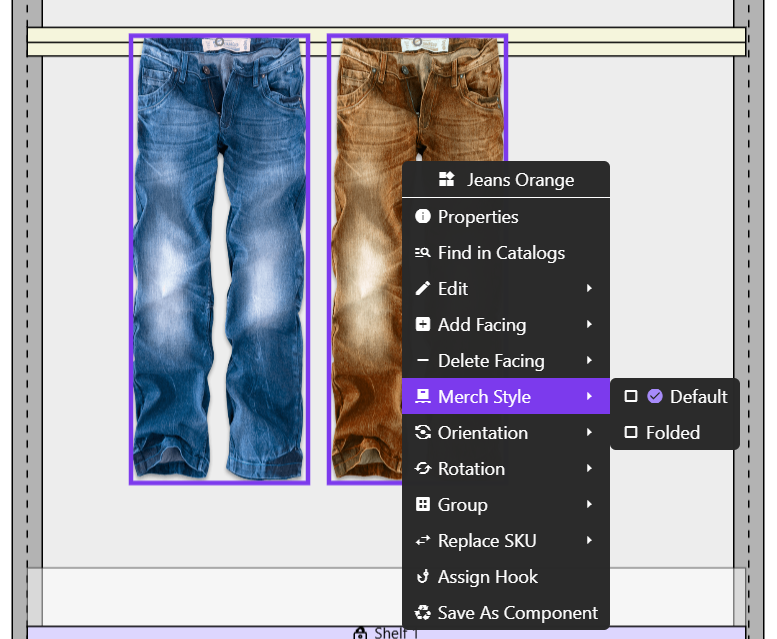The height and width of the screenshot is (639, 777).
Task: Click the minus icon for Delete Facing
Action: point(422,361)
